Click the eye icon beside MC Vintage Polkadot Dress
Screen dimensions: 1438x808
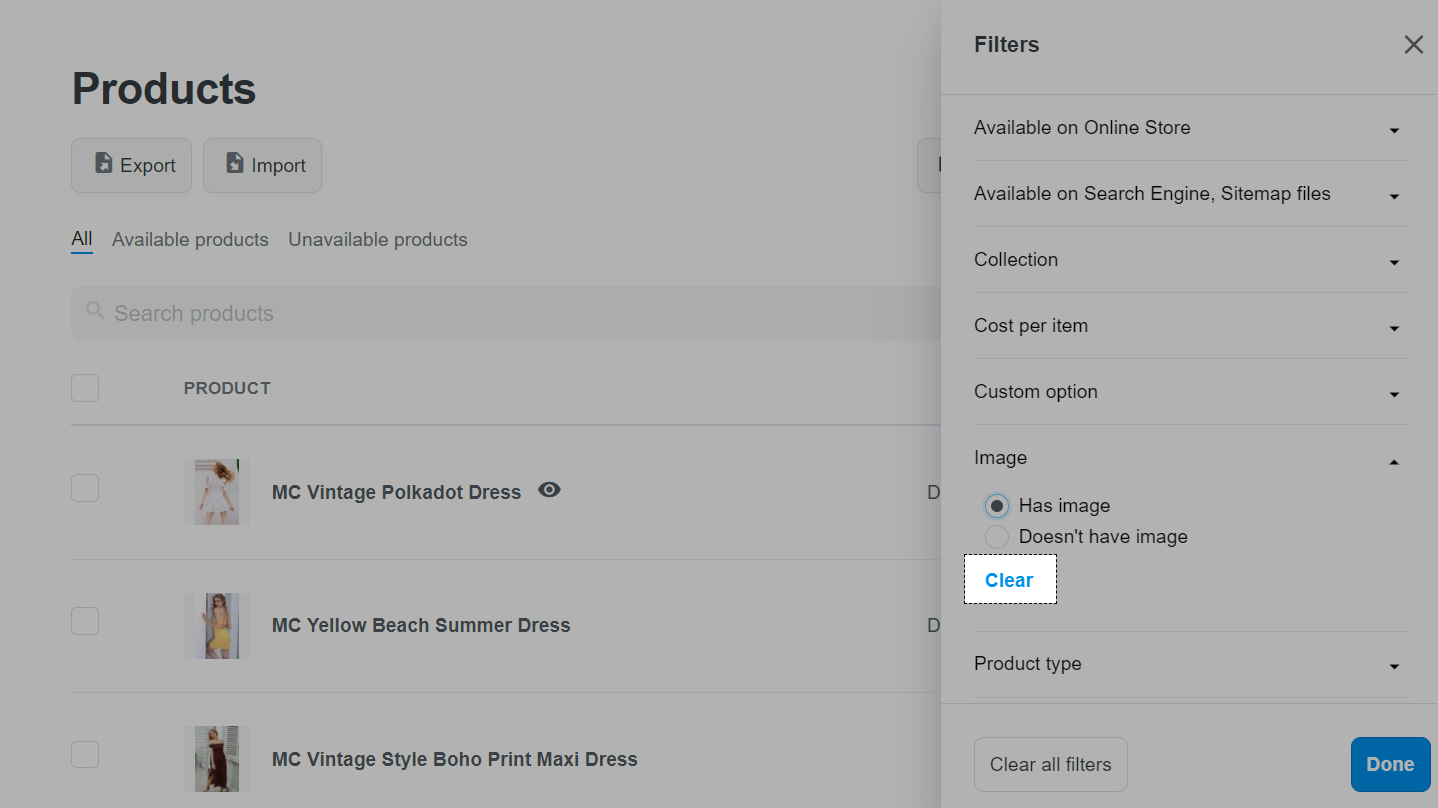(549, 490)
